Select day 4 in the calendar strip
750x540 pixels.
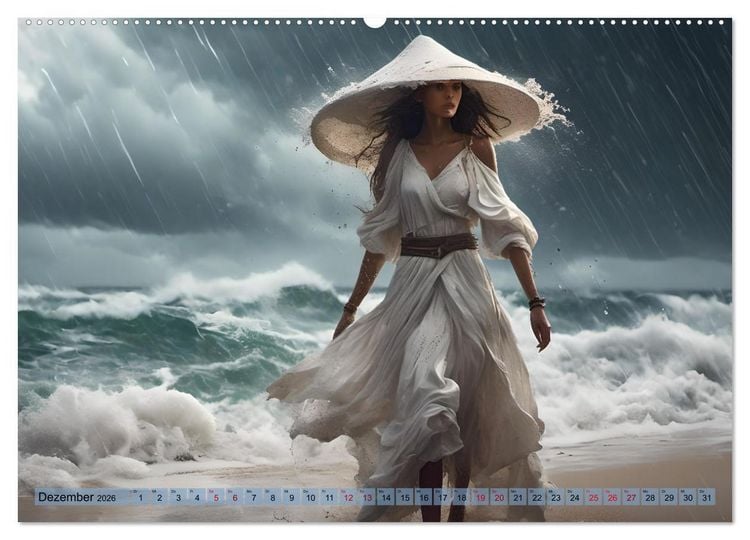[x=197, y=496]
